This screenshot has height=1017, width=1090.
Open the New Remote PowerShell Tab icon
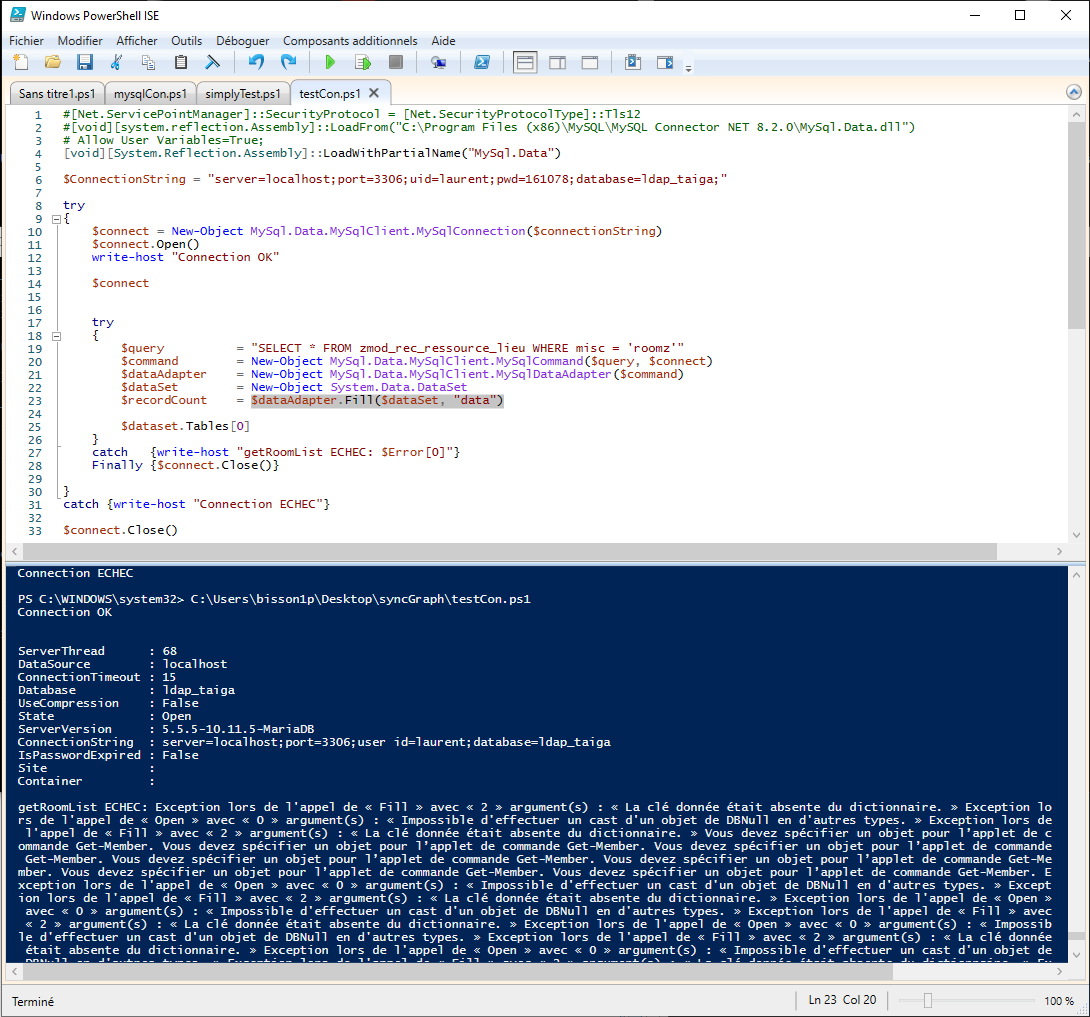click(438, 63)
